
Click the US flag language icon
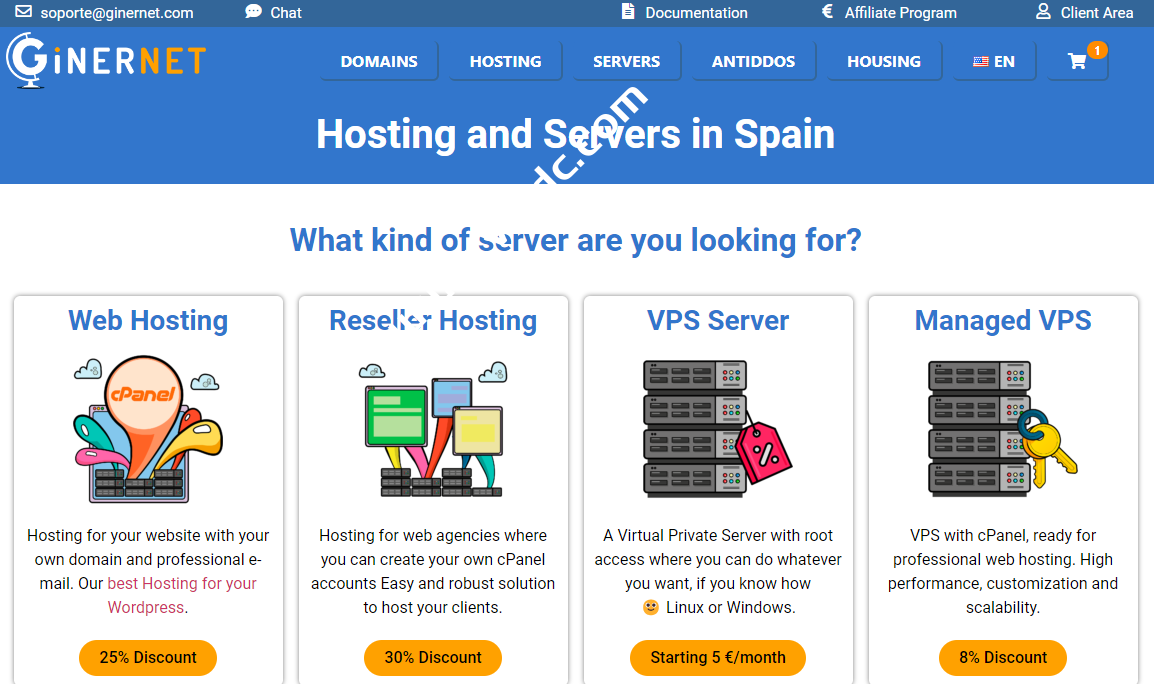coord(980,62)
